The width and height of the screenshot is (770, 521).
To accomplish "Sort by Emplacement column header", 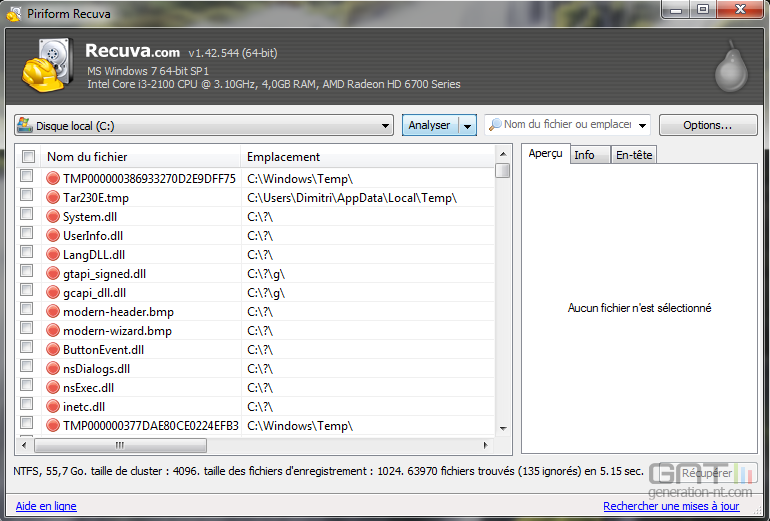I will point(368,157).
